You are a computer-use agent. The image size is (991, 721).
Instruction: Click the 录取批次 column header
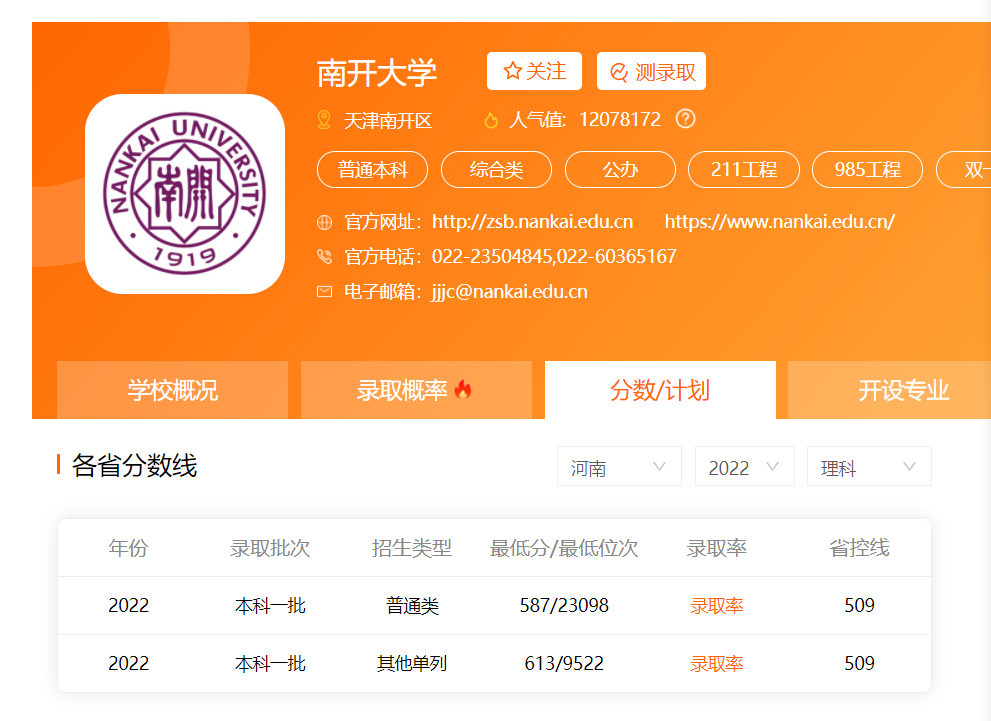click(270, 548)
